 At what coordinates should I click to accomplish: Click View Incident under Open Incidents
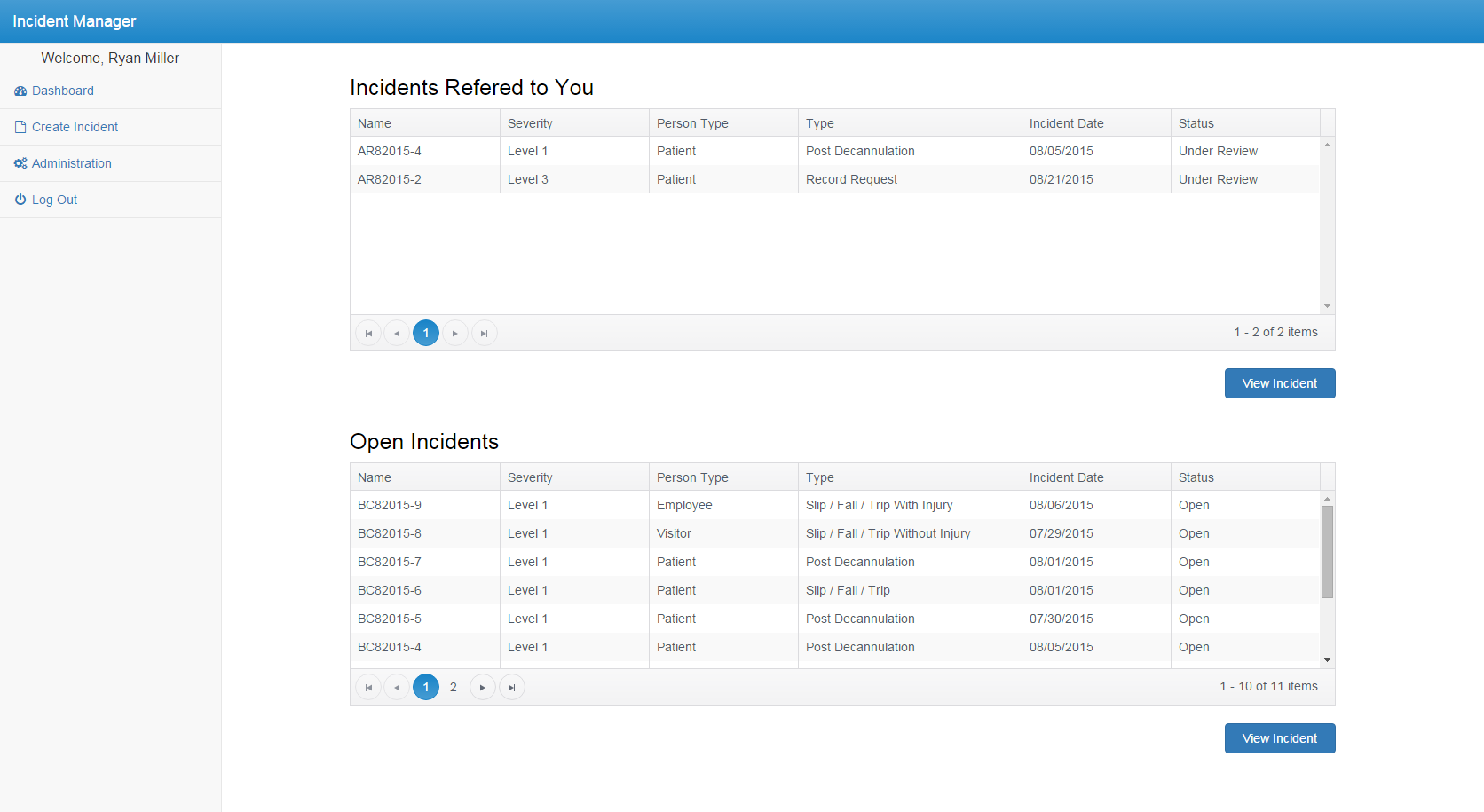pyautogui.click(x=1280, y=738)
